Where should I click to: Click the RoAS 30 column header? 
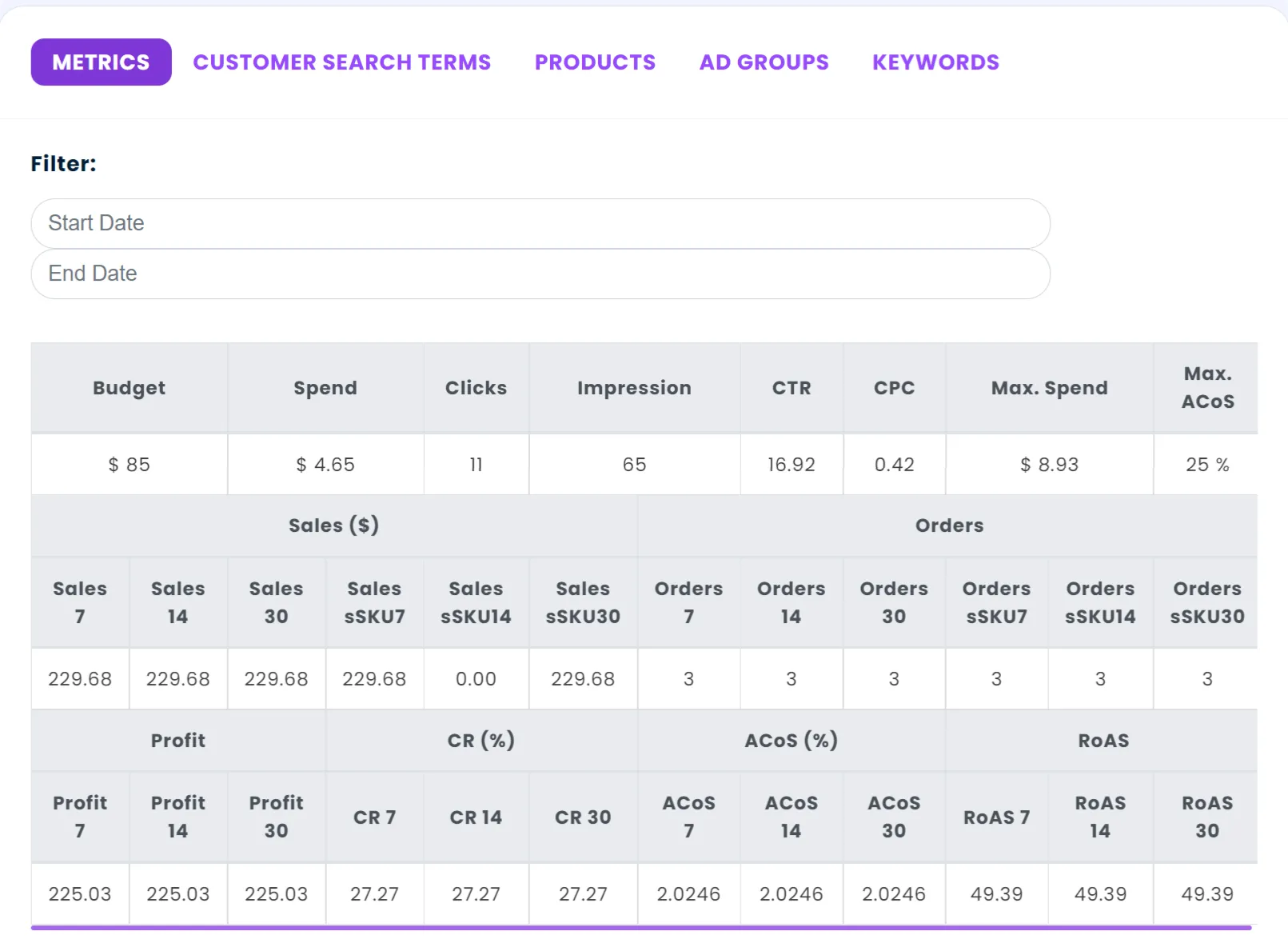coord(1207,817)
